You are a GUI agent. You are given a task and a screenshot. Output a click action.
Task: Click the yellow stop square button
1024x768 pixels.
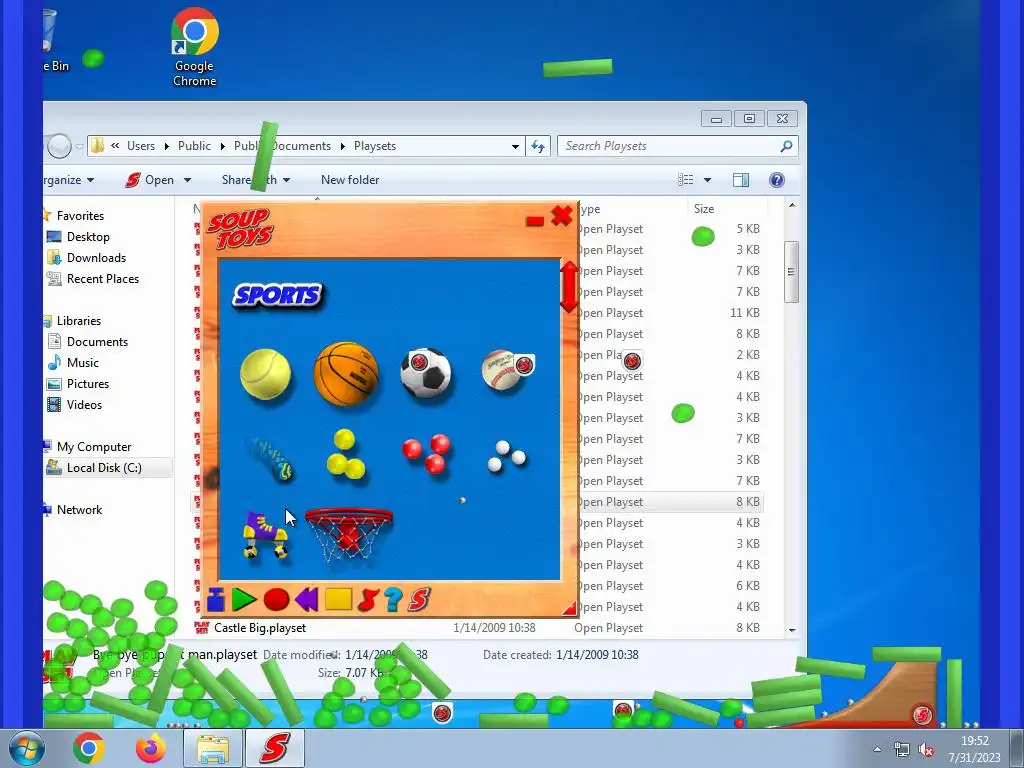click(x=338, y=599)
